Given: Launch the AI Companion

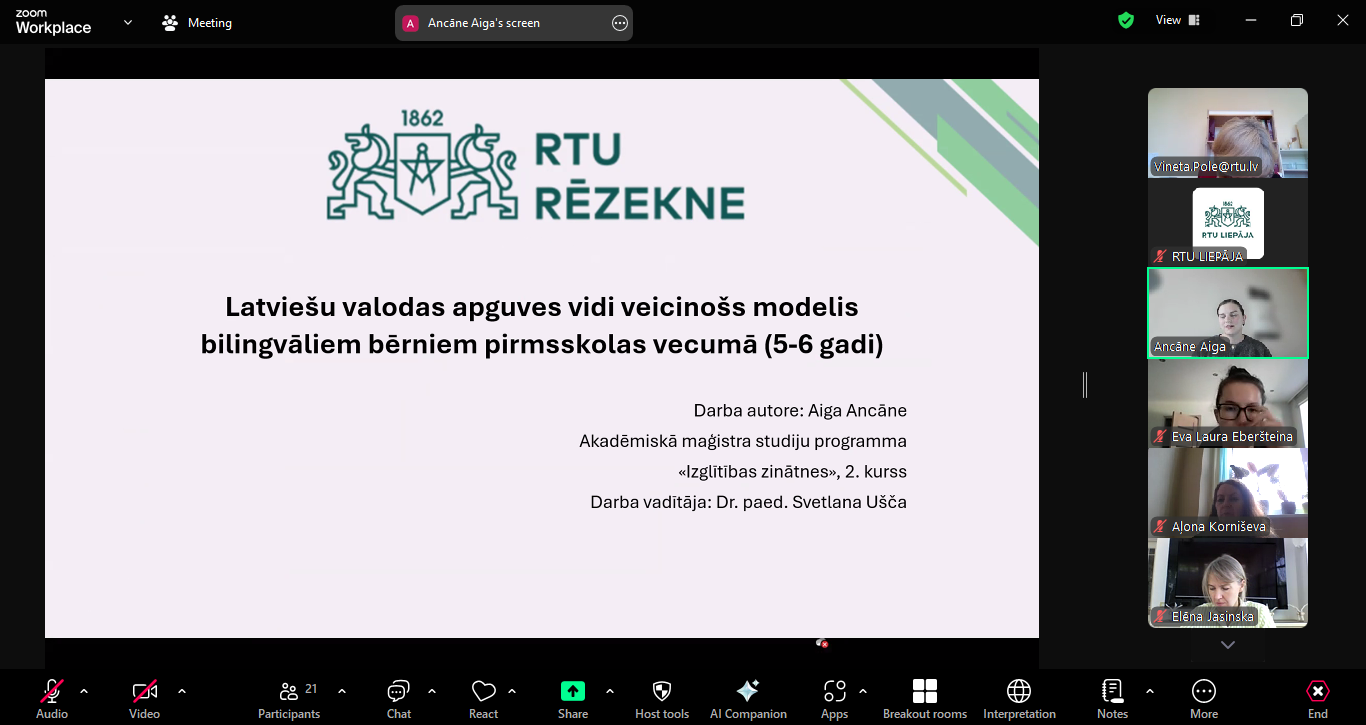Looking at the screenshot, I should (748, 698).
